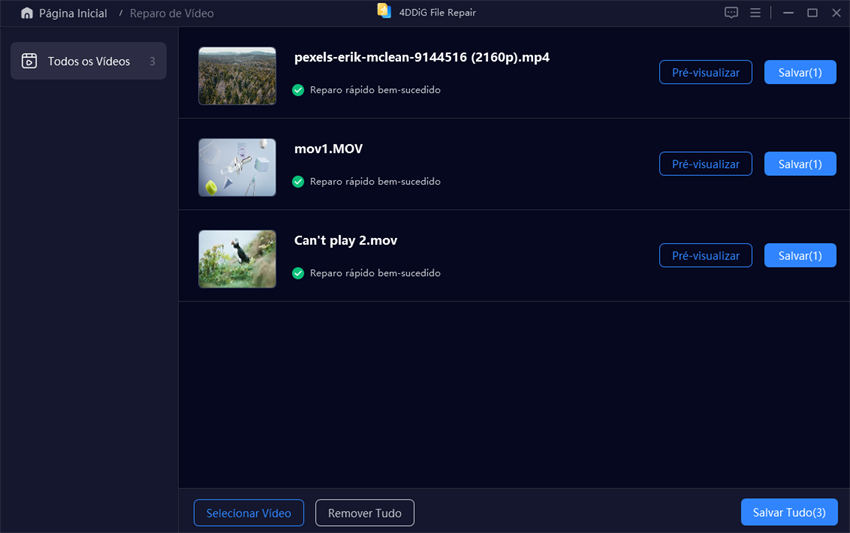Open the feedback chat icon in title bar
This screenshot has width=850, height=533.
731,12
